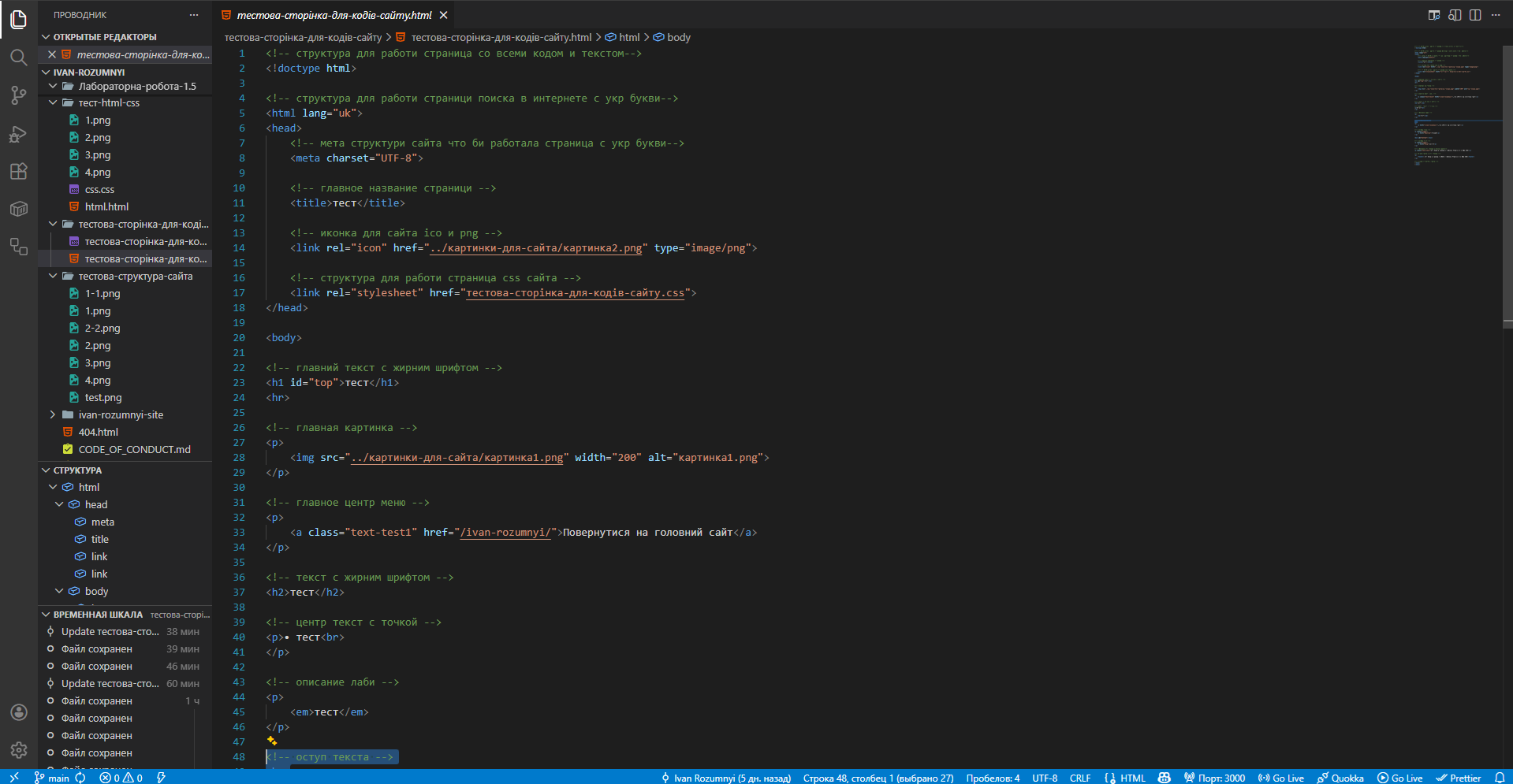
Task: Open the Extensions view
Action: pyautogui.click(x=18, y=172)
